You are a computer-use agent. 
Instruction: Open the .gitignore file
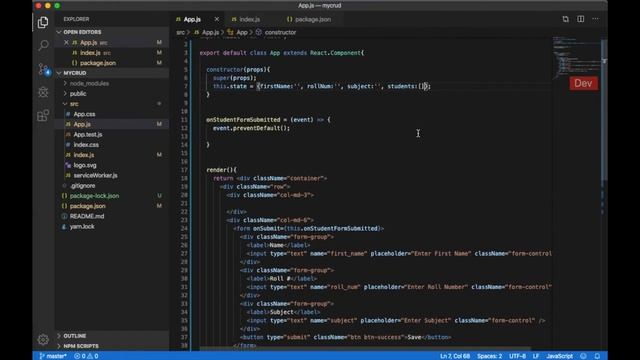point(82,185)
